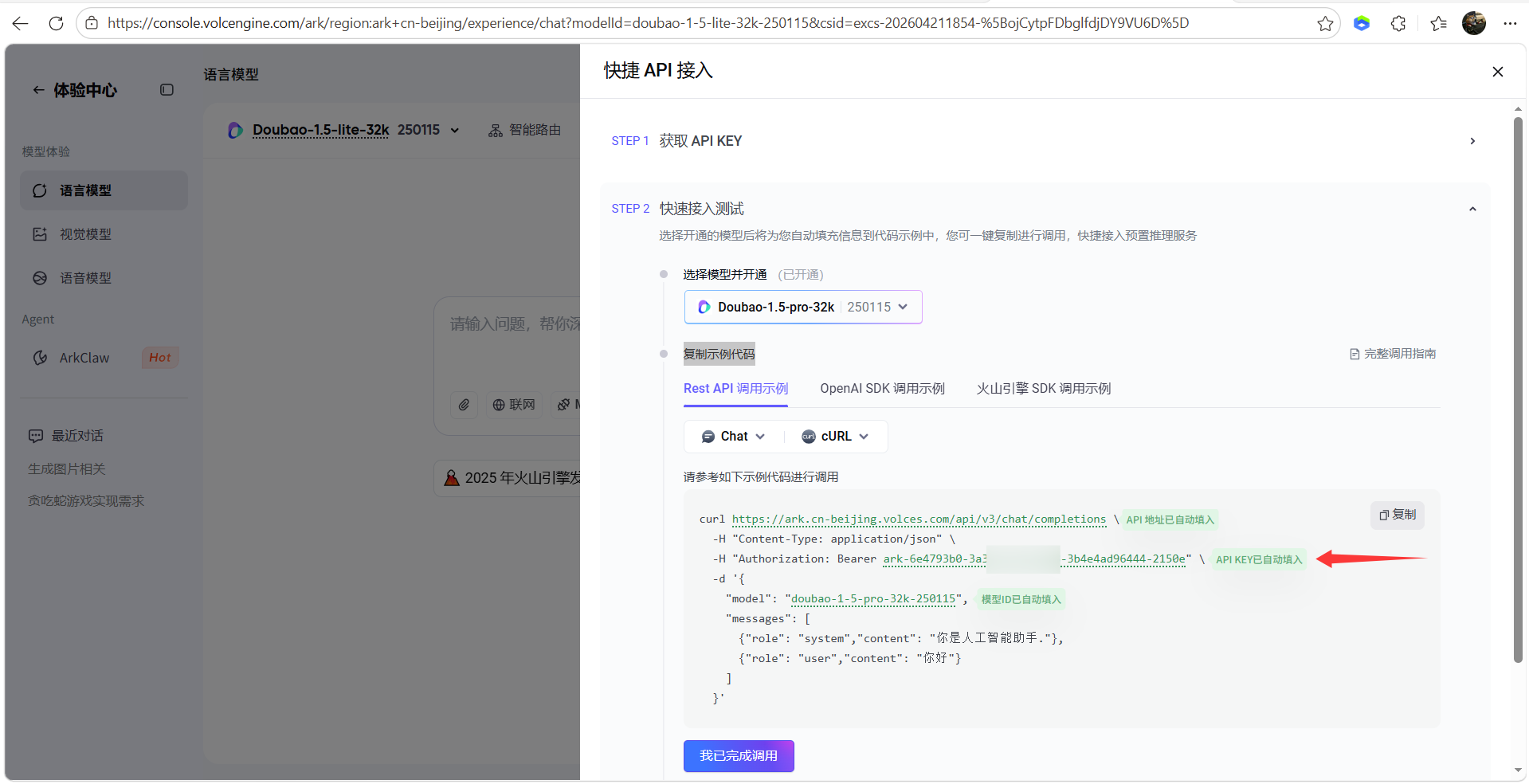Open the 生成图片相关 conversation
The height and width of the screenshot is (784, 1529).
(x=67, y=469)
